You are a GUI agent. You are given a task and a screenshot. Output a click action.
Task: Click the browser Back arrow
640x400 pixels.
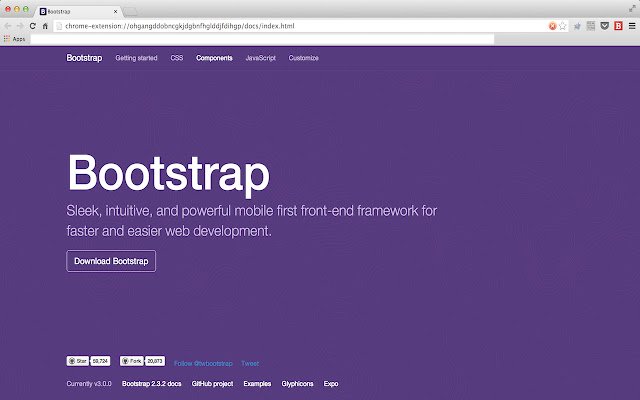pos(8,26)
